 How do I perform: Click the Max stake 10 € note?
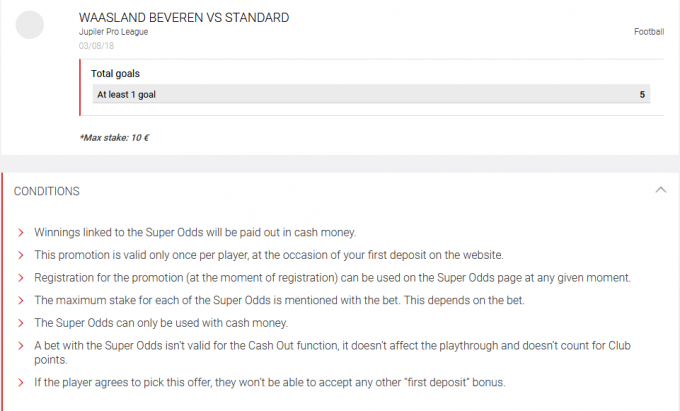[114, 138]
